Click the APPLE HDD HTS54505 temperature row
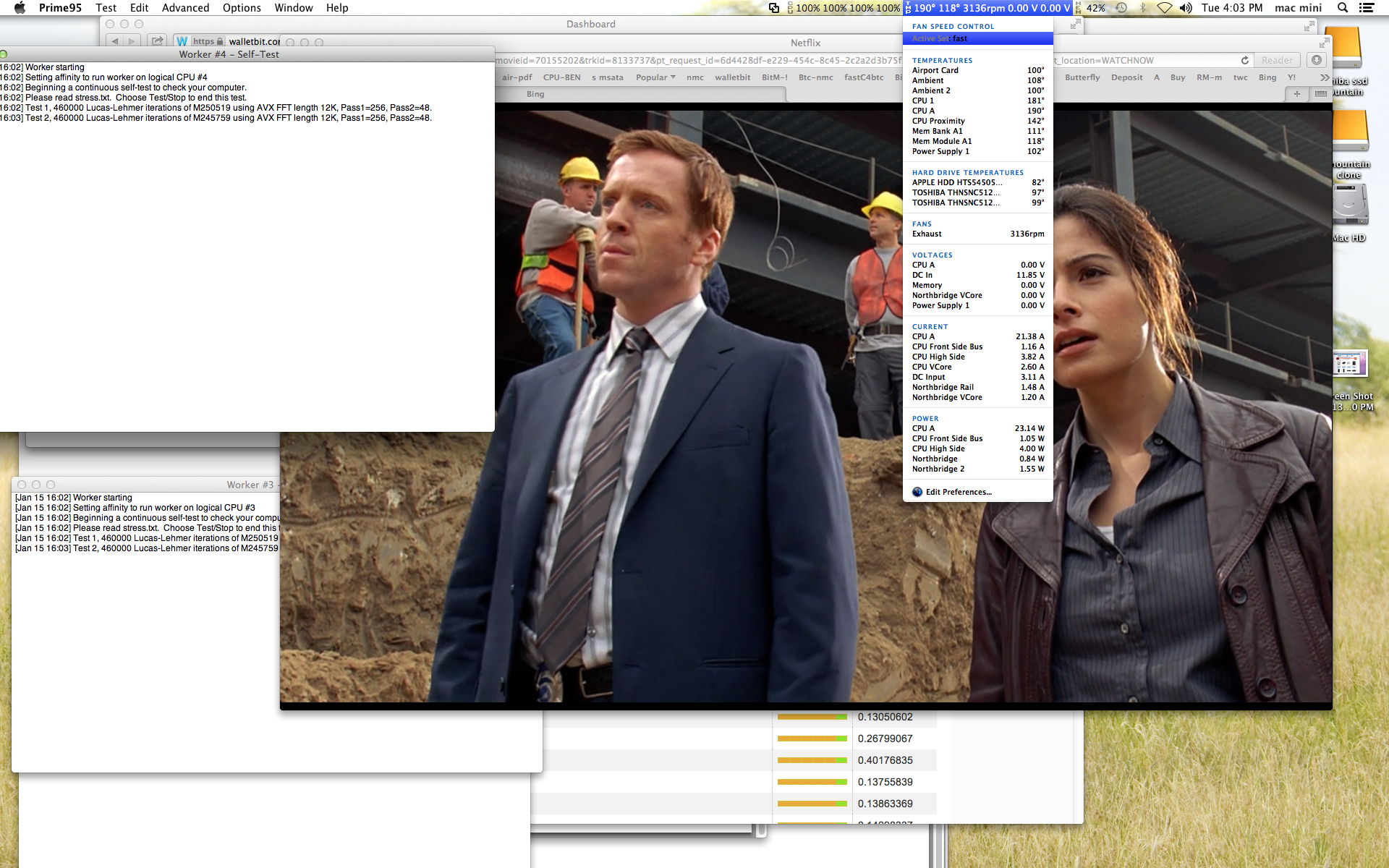The height and width of the screenshot is (868, 1389). point(977,182)
